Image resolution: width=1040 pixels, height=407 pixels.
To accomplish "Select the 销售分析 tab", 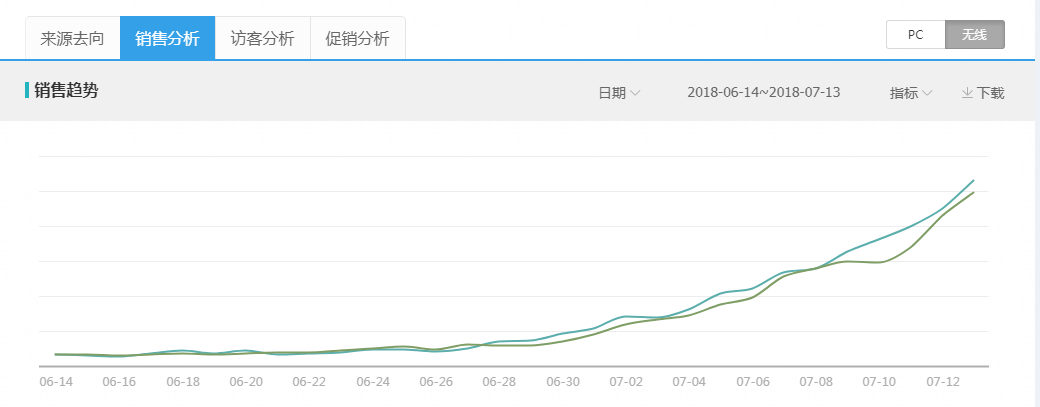I will tap(167, 39).
